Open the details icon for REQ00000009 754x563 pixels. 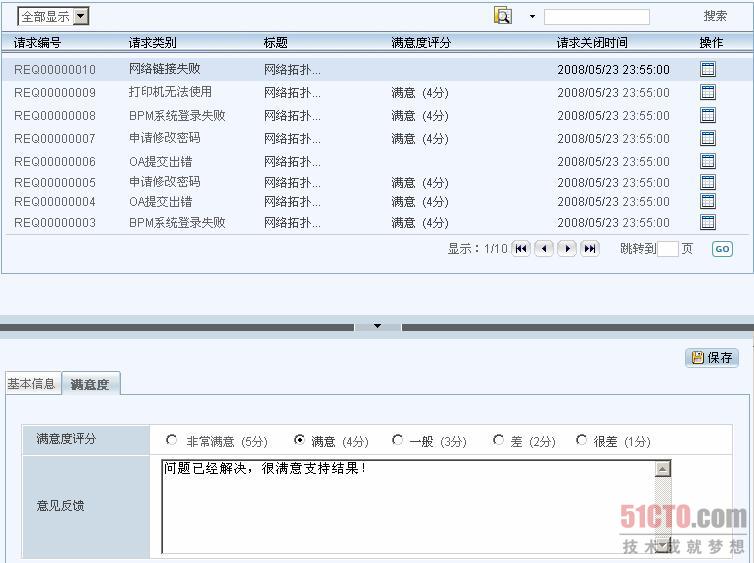pyautogui.click(x=707, y=92)
